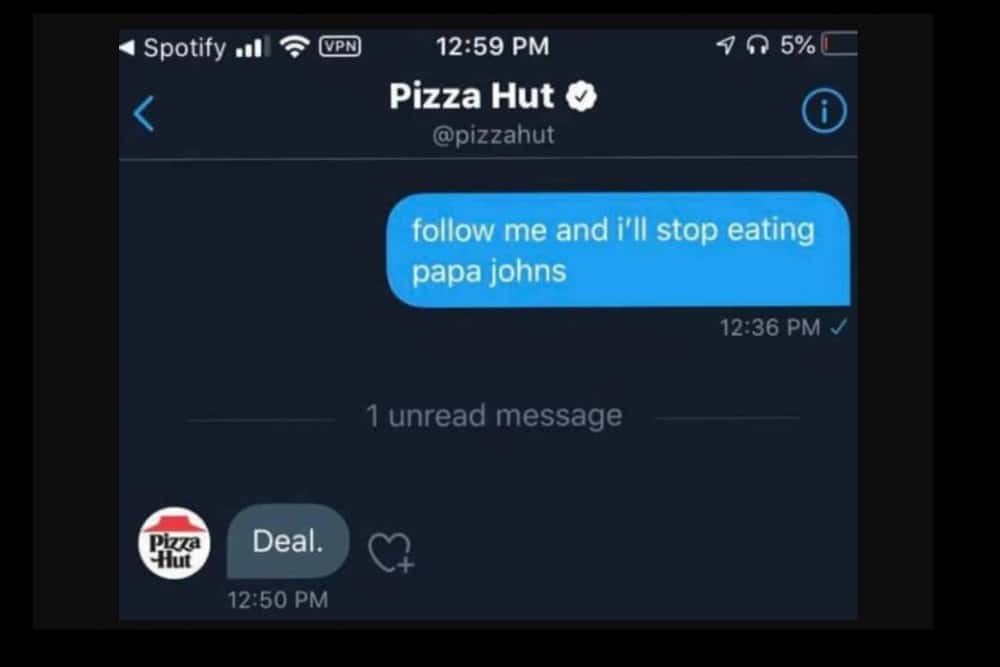Tap the Wi-Fi status icon

295,46
